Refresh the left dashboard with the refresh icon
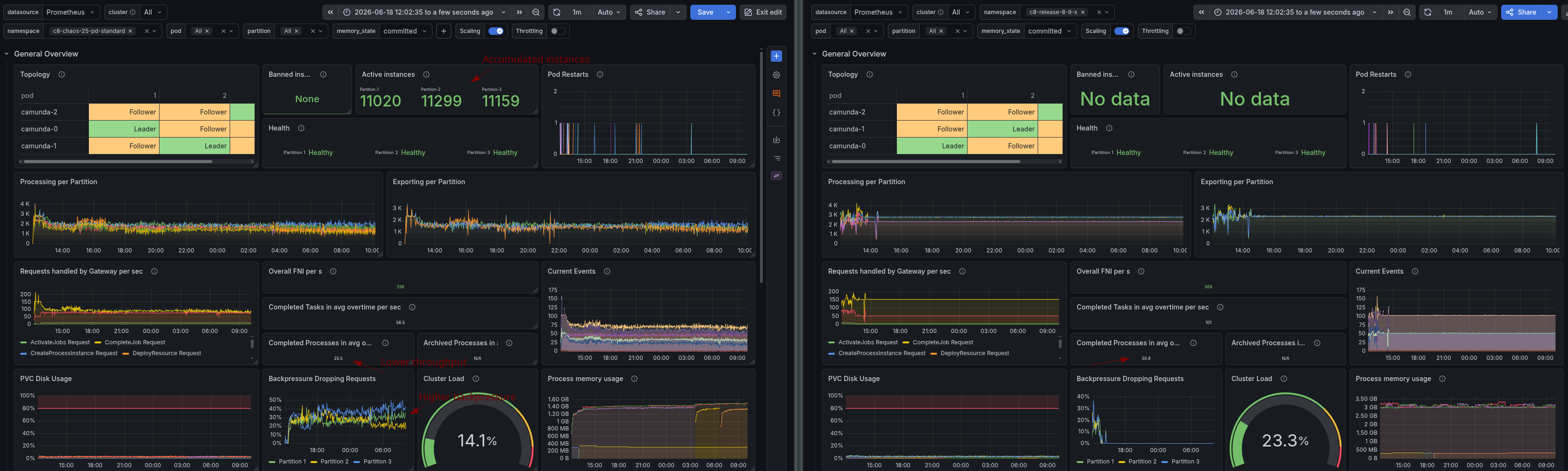The height and width of the screenshot is (471, 1568). click(556, 12)
